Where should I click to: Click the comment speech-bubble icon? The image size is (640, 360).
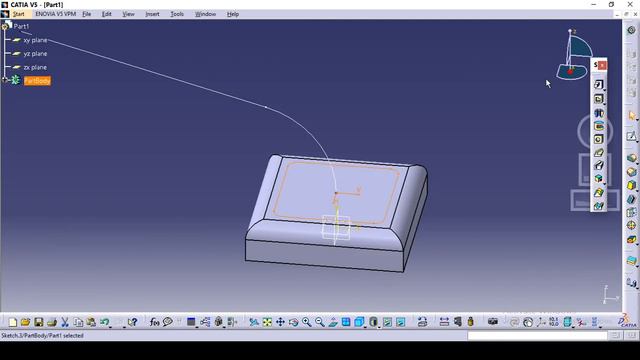167,322
